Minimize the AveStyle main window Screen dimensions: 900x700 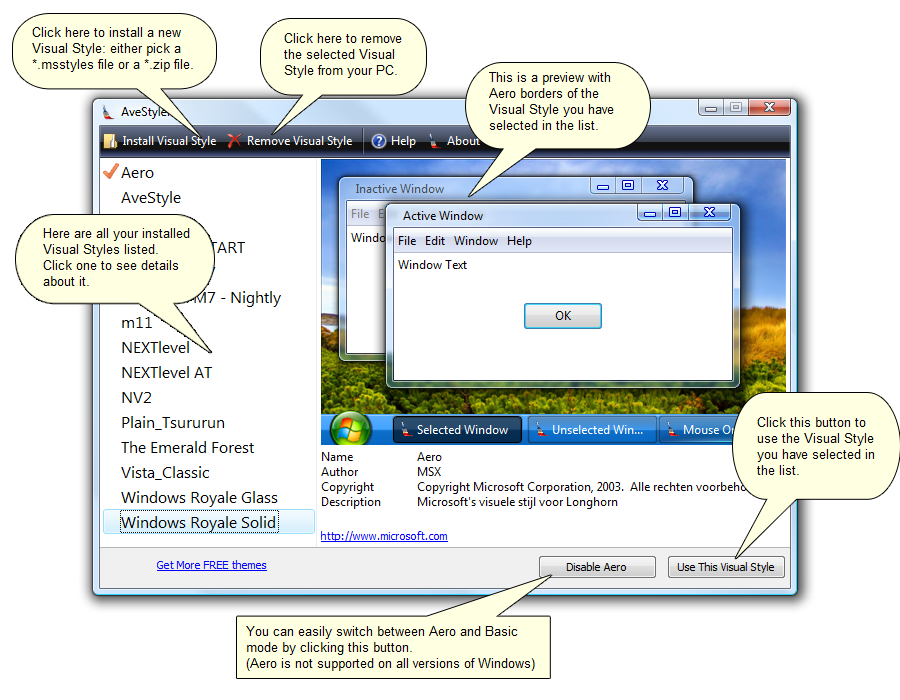[711, 108]
